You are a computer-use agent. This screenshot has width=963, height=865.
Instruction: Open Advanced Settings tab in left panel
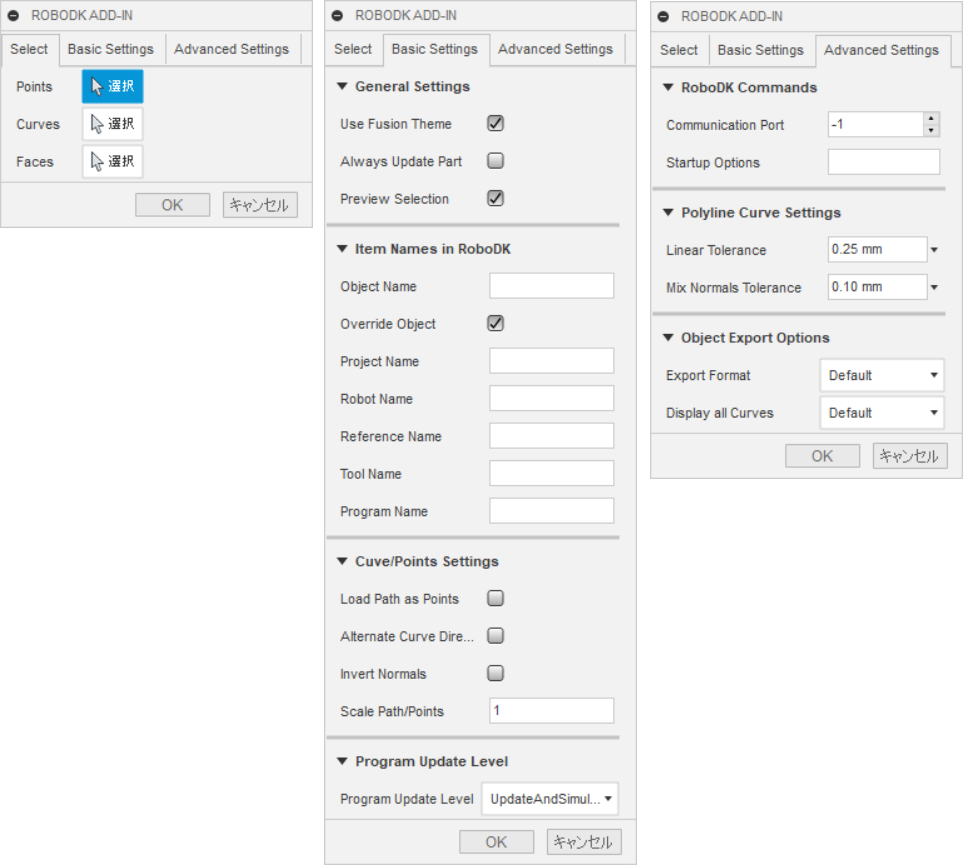(x=231, y=49)
